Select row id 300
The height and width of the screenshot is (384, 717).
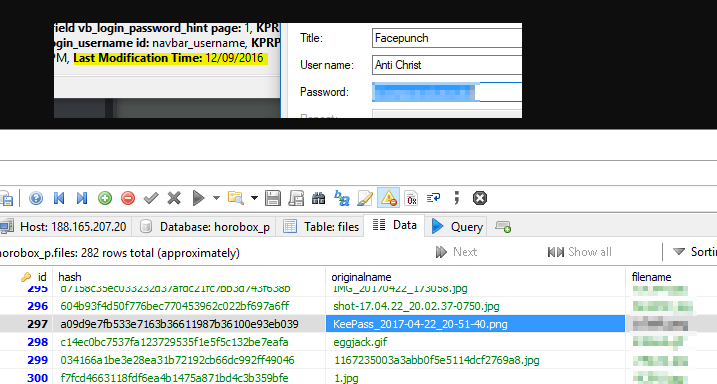pos(37,378)
